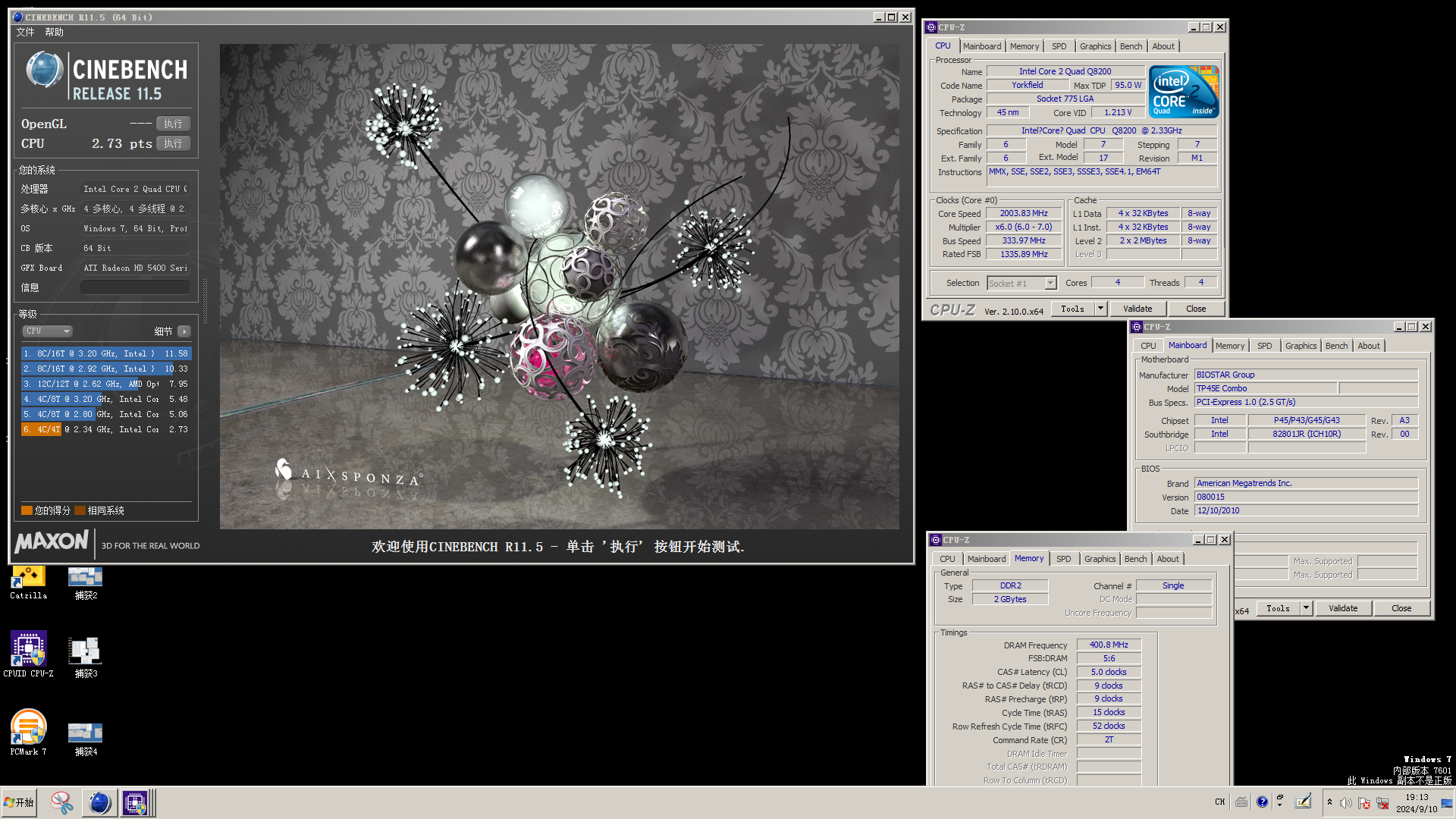This screenshot has height=819, width=1456.
Task: Click the CH input language indicator
Action: 1219,802
